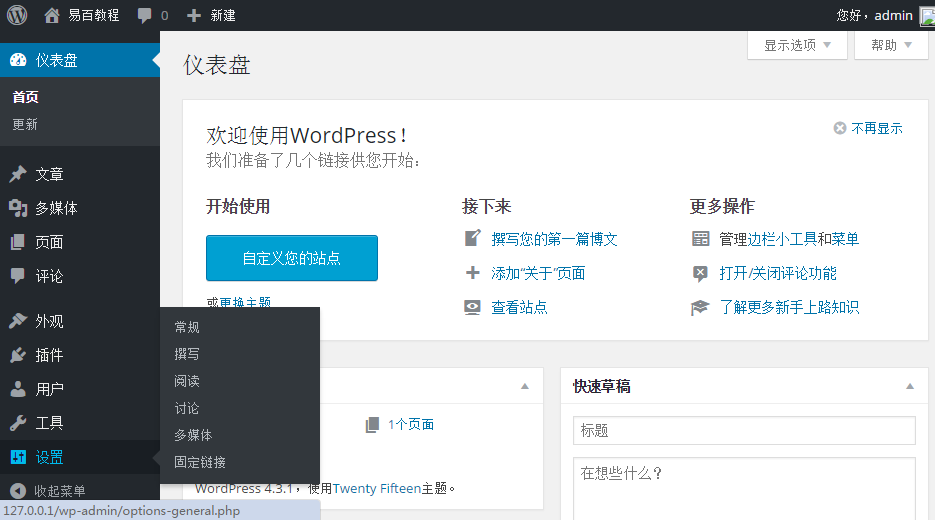Click the comments bubble icon in admin bar
Image resolution: width=935 pixels, height=520 pixels.
click(144, 16)
